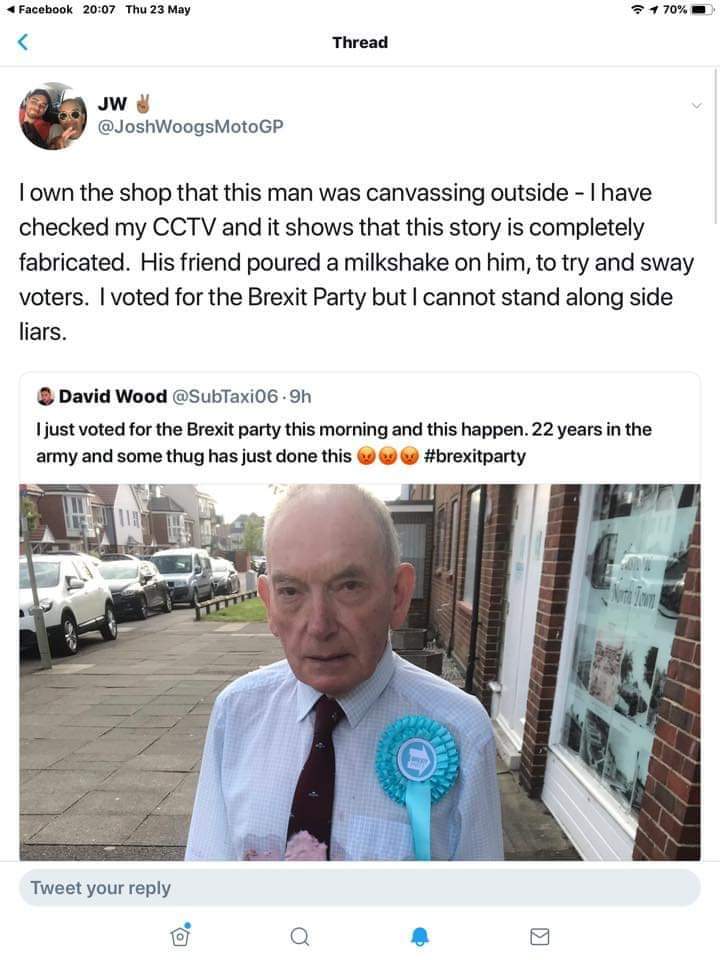
Task: Return to Facebook via status bar link
Action: 39,10
